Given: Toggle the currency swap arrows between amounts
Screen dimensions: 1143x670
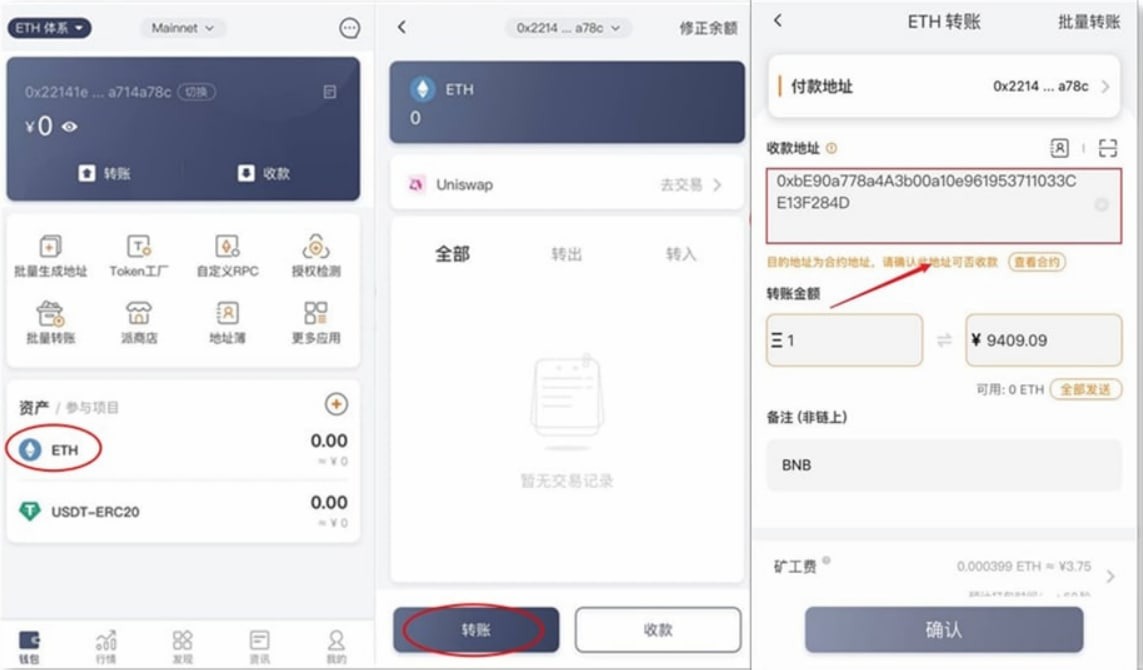Looking at the screenshot, I should tap(944, 340).
